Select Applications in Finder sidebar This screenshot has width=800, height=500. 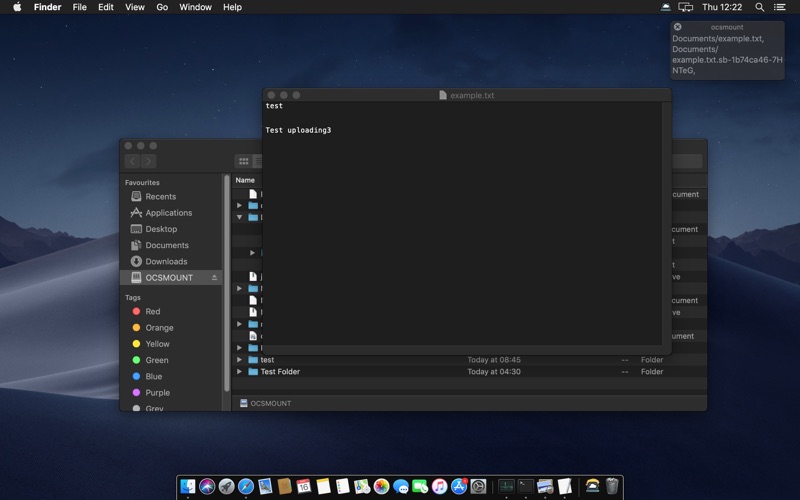coord(168,213)
